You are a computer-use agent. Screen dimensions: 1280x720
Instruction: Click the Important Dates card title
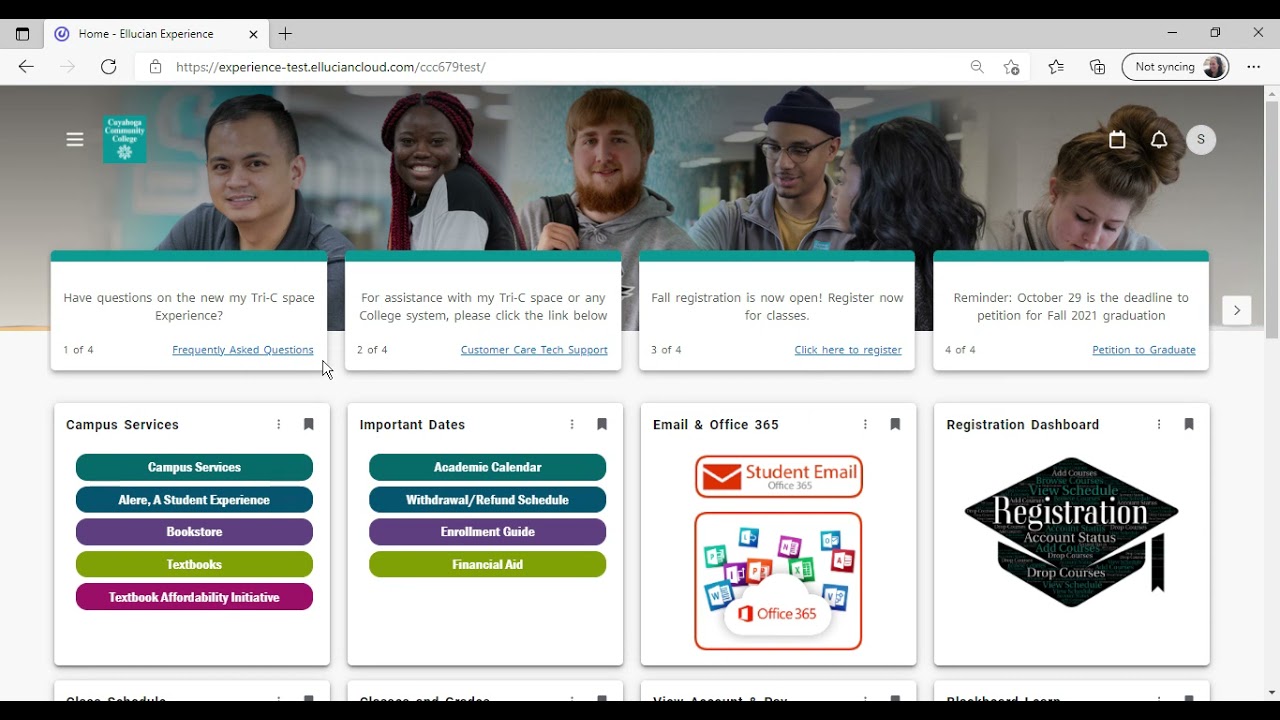pos(412,425)
